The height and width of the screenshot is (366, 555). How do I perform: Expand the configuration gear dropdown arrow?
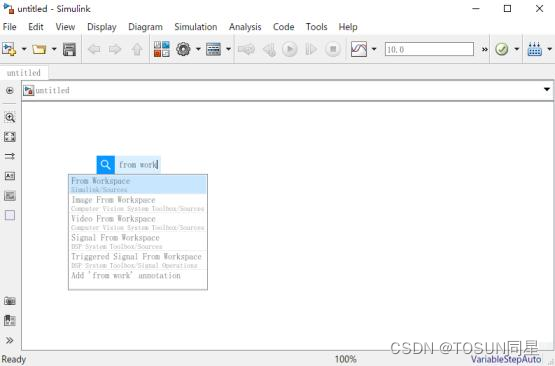click(x=199, y=49)
